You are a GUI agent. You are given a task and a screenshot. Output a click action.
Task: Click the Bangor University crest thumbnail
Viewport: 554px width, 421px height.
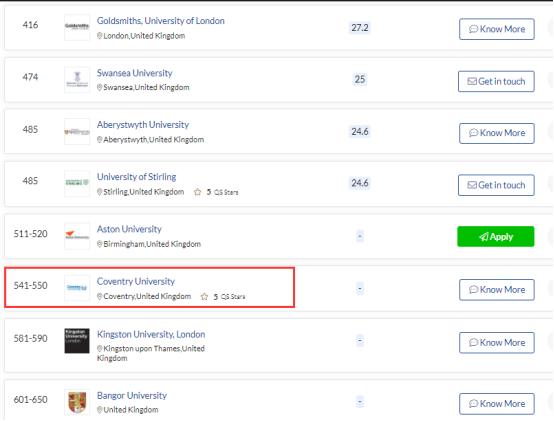pos(77,402)
